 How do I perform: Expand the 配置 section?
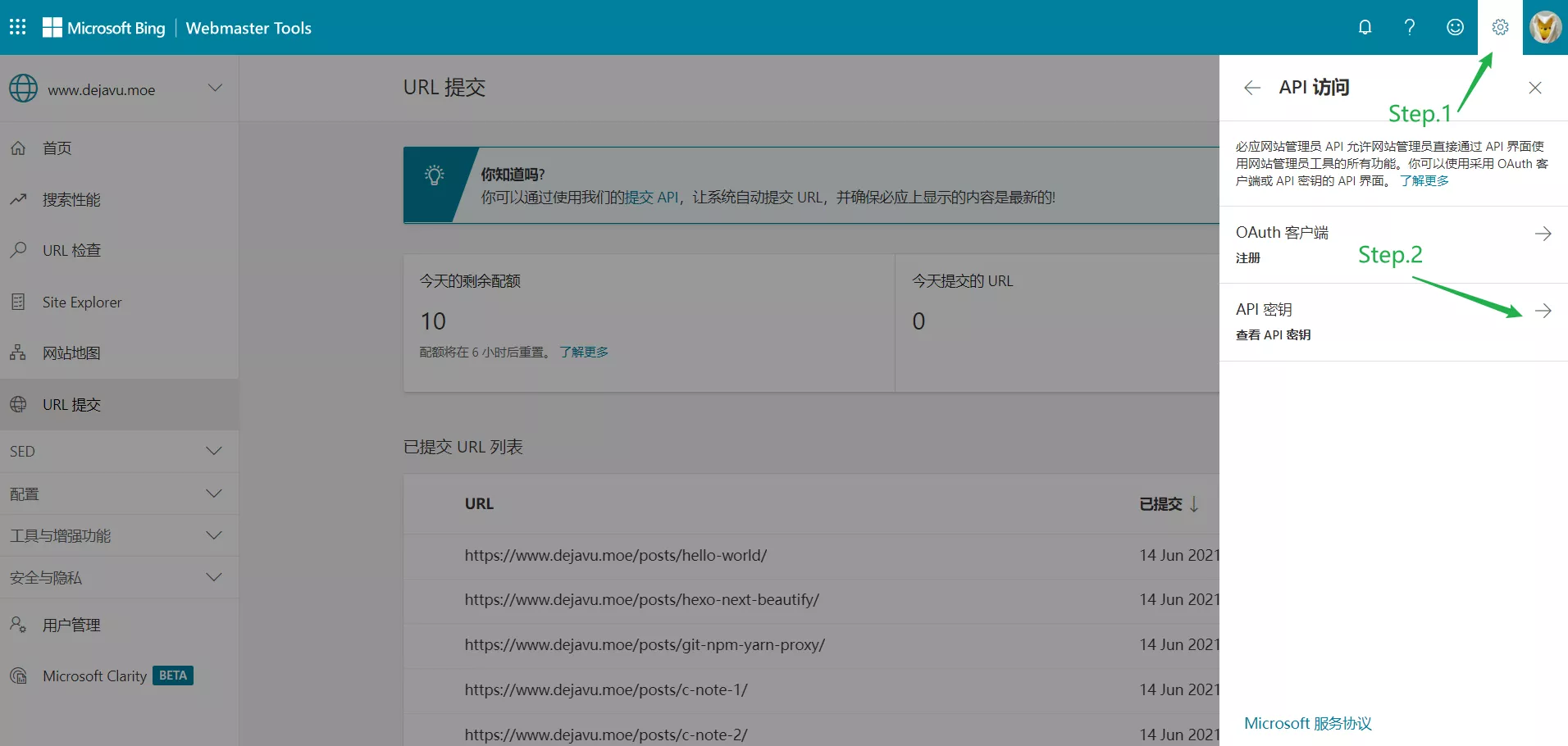click(119, 494)
